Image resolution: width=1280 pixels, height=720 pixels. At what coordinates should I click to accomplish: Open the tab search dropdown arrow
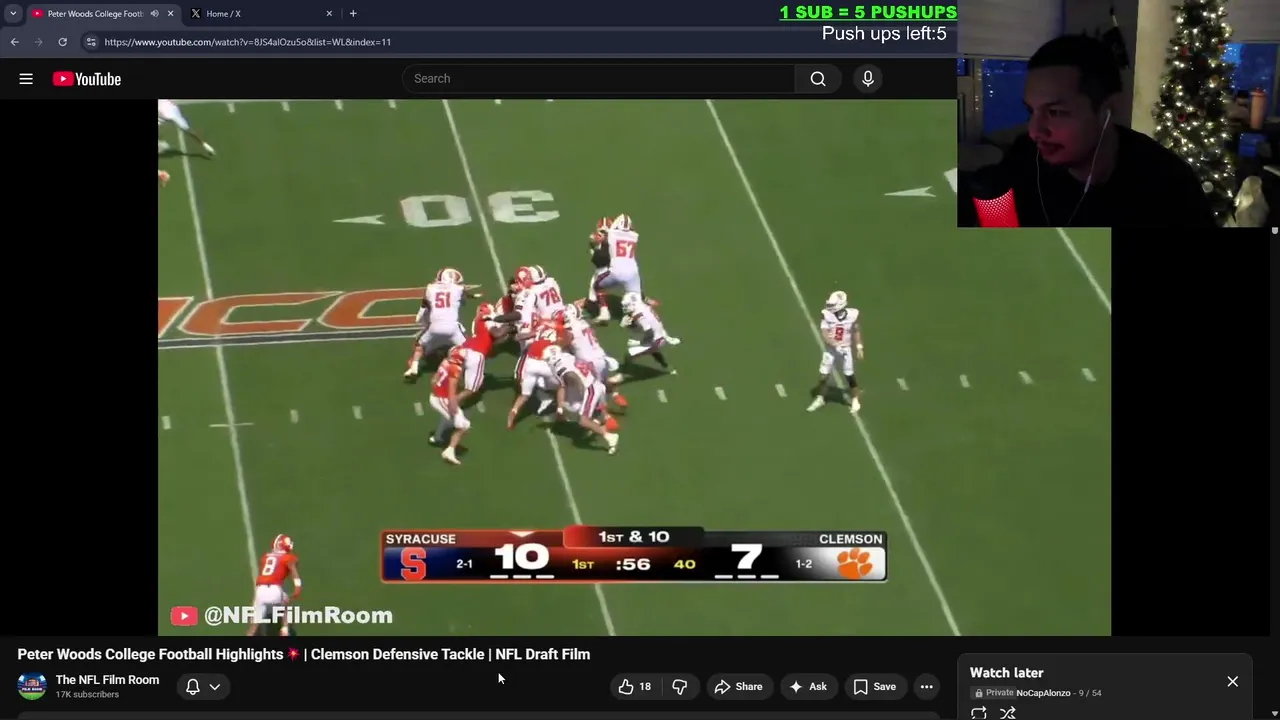click(x=13, y=14)
